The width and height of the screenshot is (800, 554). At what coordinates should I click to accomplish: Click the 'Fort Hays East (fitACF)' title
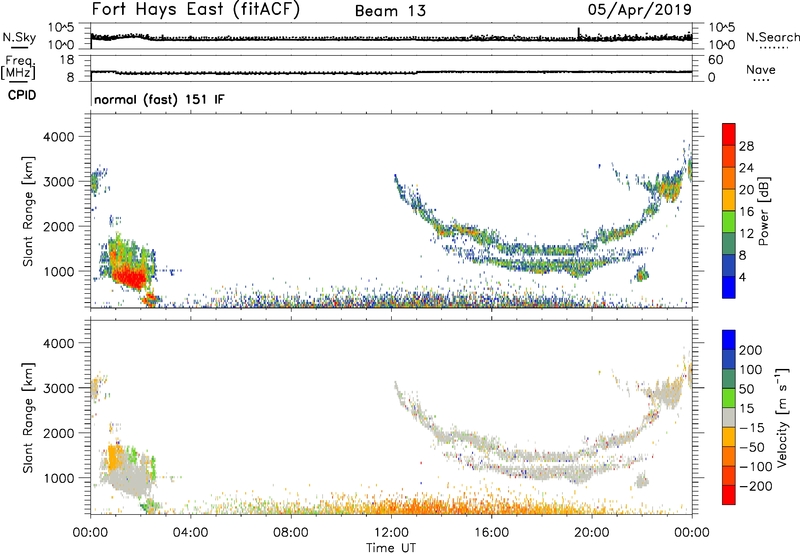196,9
